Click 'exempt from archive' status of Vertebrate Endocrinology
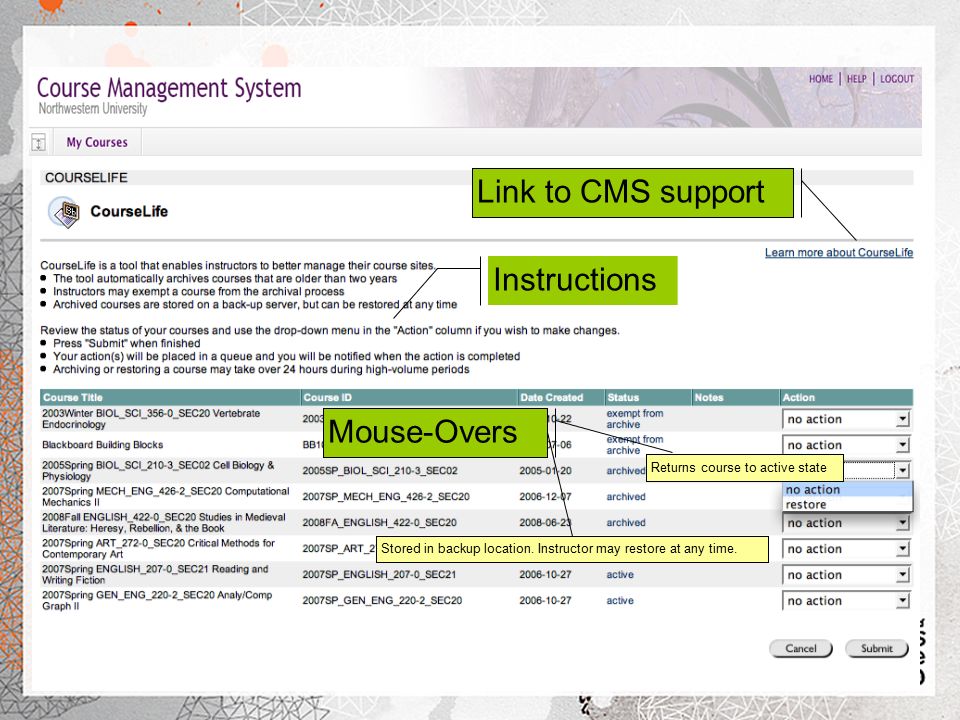The width and height of the screenshot is (960, 720). coord(635,419)
